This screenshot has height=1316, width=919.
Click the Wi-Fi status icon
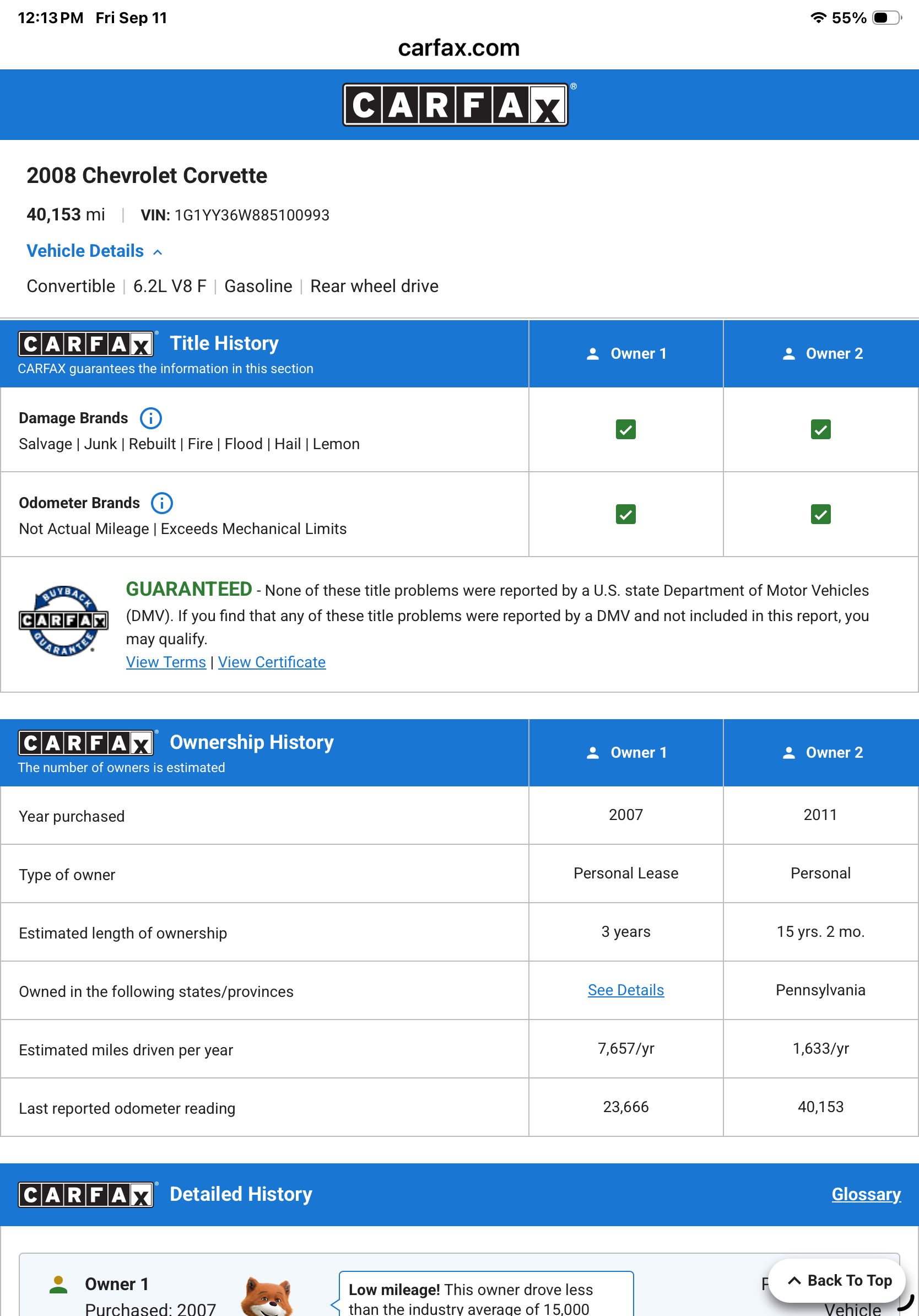(x=818, y=18)
